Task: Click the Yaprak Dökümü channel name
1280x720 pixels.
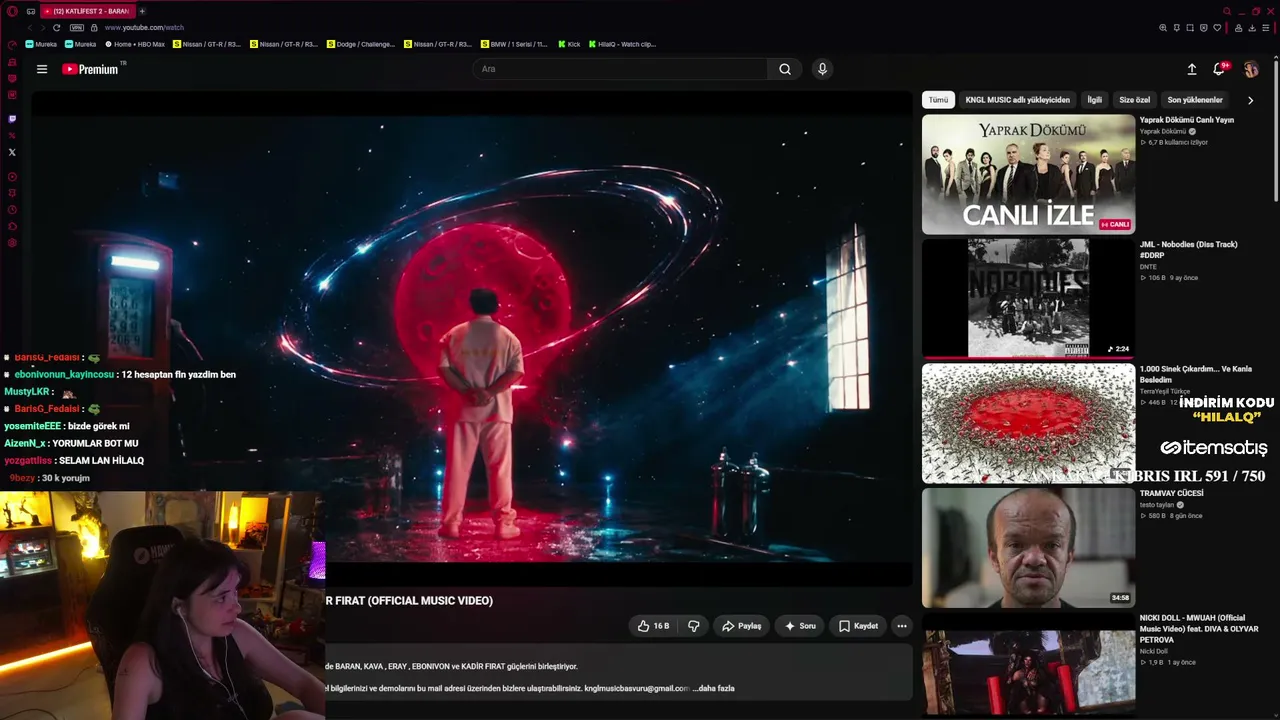Action: pos(1163,131)
